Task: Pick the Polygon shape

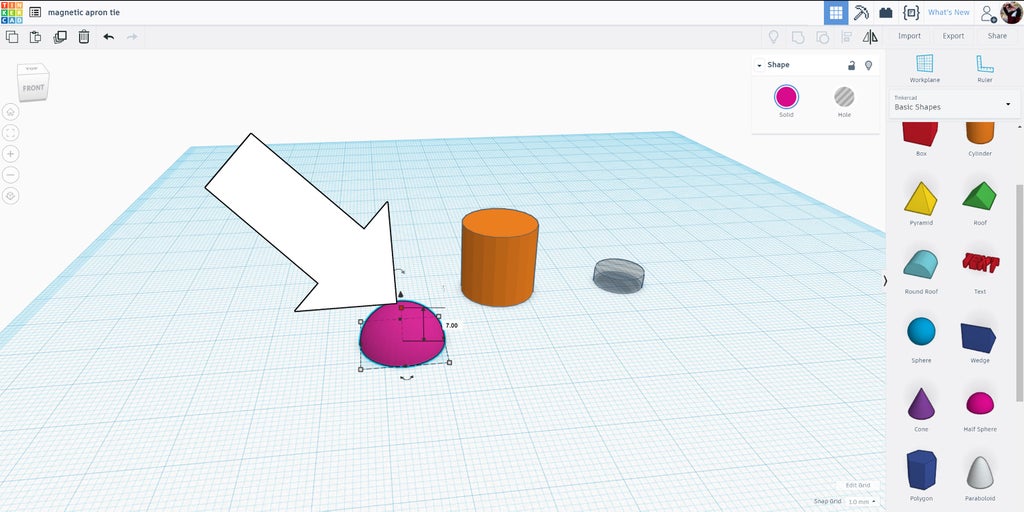Action: (x=921, y=475)
